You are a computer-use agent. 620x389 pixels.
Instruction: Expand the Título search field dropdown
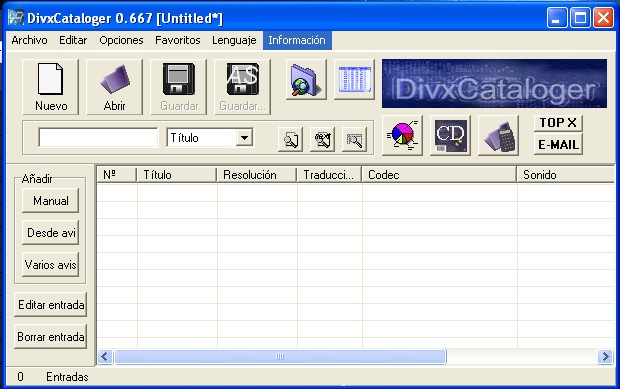point(244,138)
